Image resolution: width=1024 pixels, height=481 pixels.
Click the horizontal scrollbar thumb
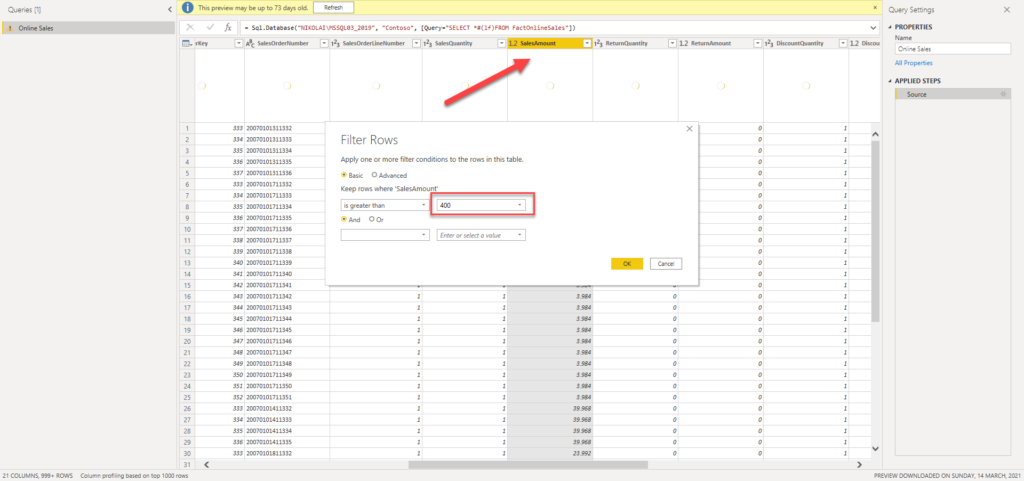528,465
